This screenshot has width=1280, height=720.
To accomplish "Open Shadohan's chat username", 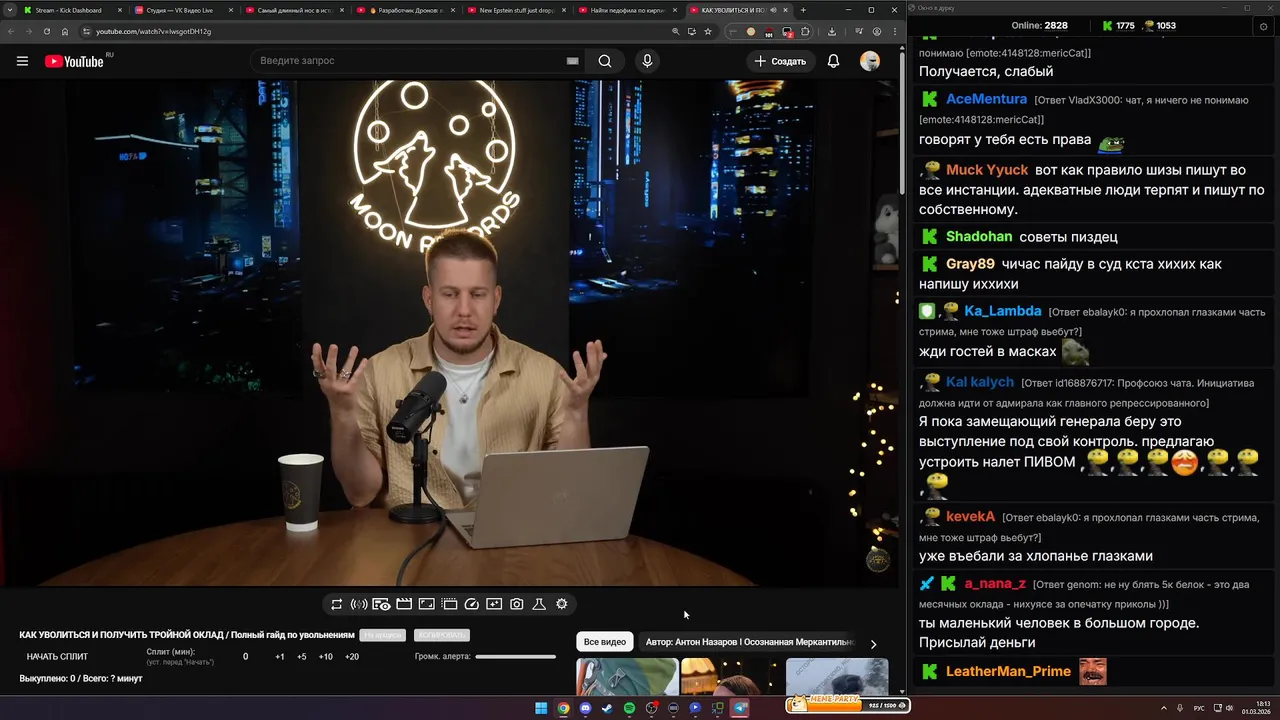I will click(979, 237).
